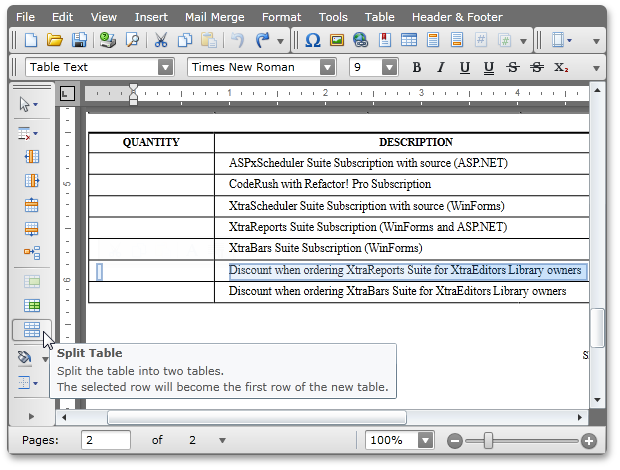Open the 100% zoom level dropdown
Viewport: 620px width, 470px height.
[x=425, y=440]
